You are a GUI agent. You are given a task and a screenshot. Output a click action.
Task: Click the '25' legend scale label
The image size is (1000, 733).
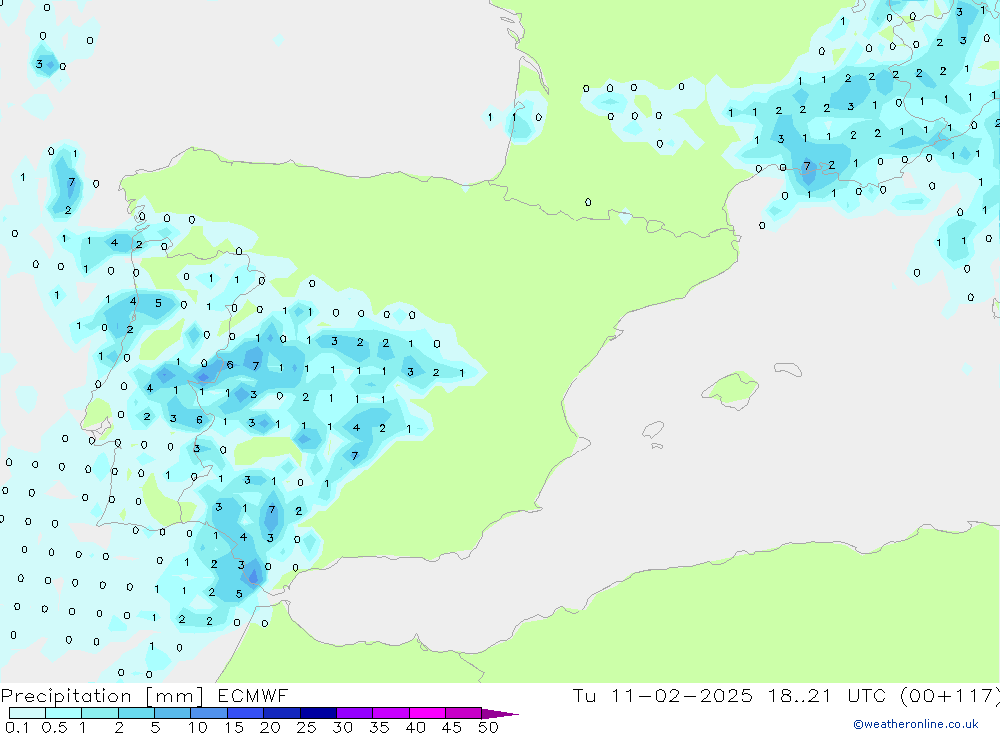306,727
